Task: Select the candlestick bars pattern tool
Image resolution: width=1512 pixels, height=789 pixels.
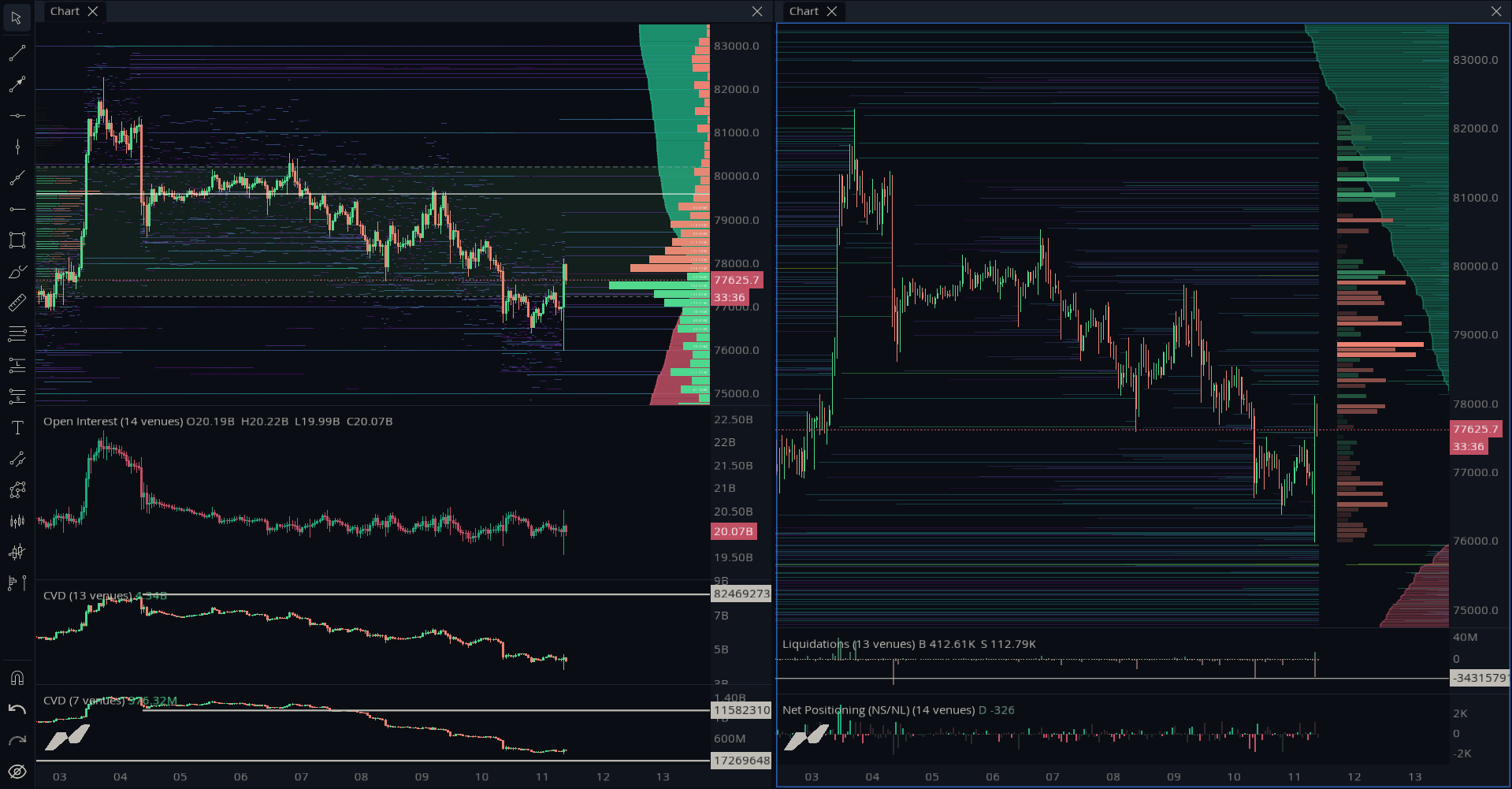Action: click(x=17, y=521)
